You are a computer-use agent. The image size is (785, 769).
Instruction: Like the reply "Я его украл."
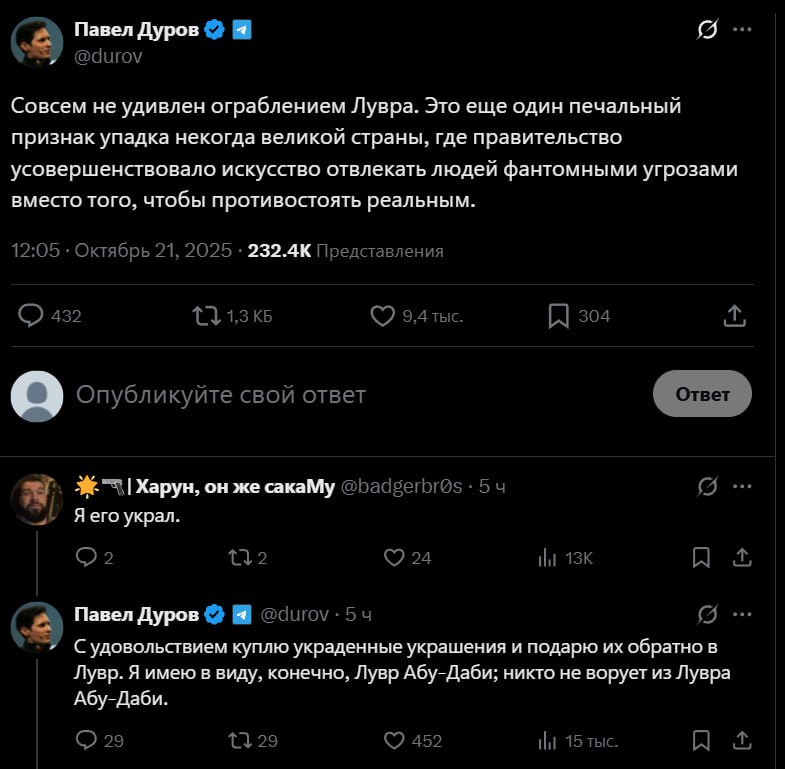(x=395, y=558)
